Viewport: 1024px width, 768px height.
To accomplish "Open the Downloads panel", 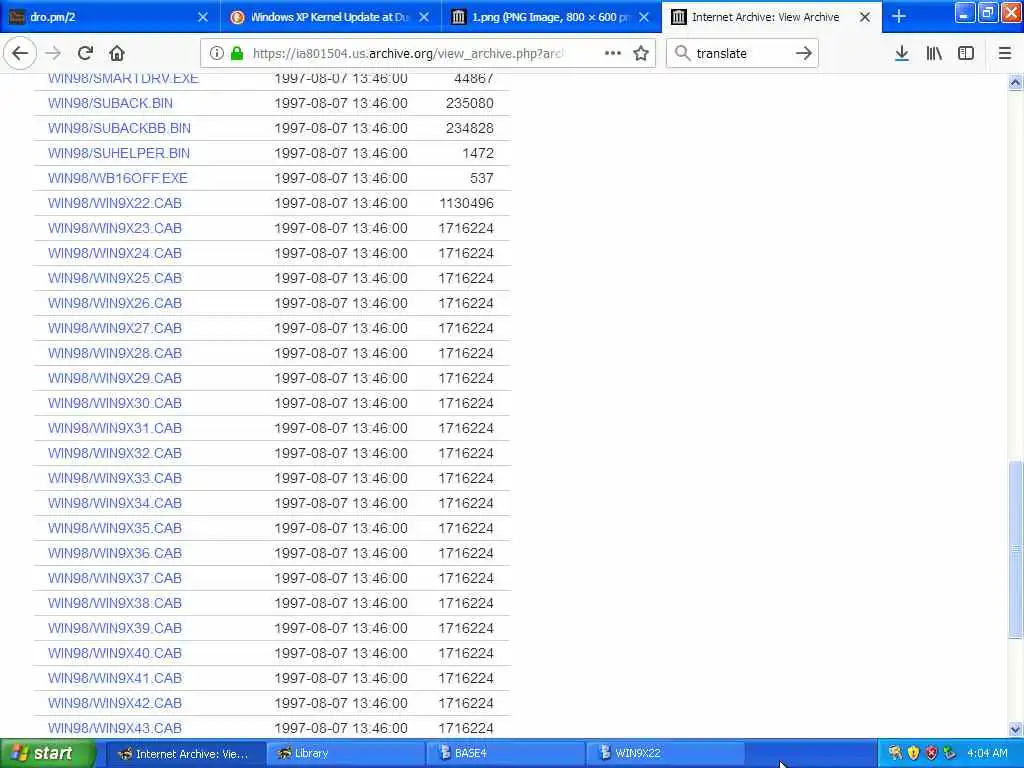I will point(902,54).
